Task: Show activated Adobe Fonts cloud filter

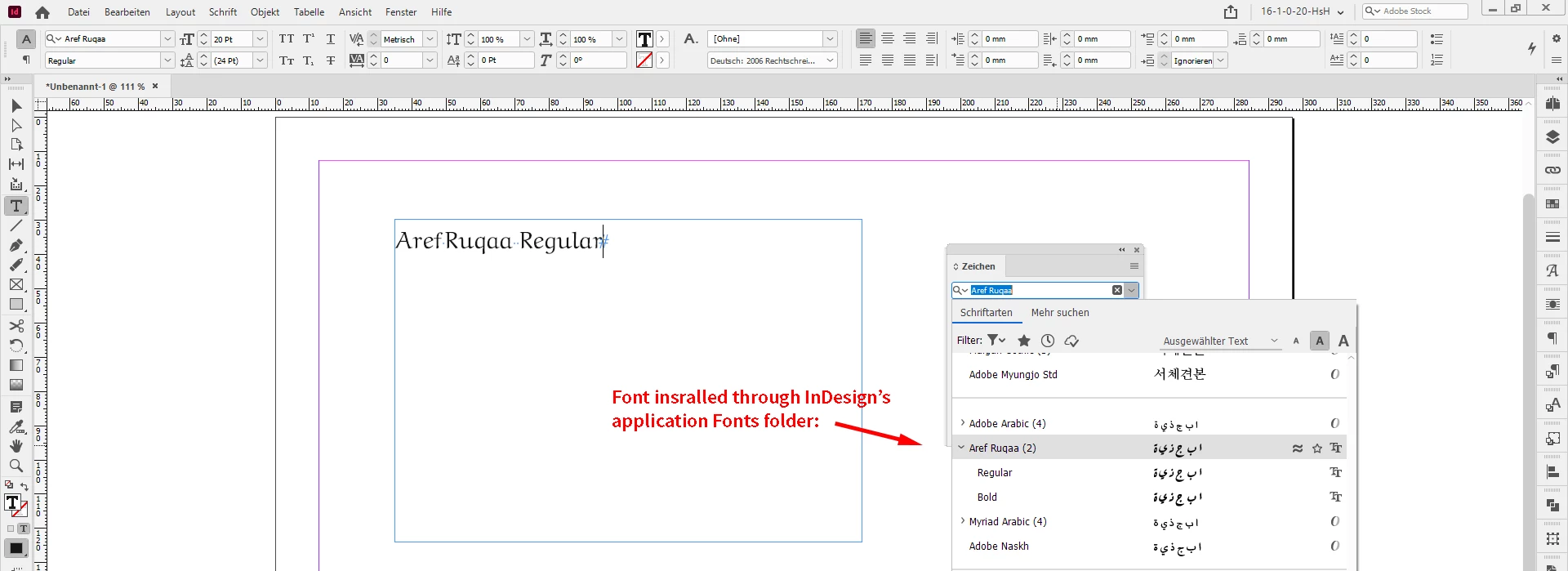Action: click(1072, 341)
